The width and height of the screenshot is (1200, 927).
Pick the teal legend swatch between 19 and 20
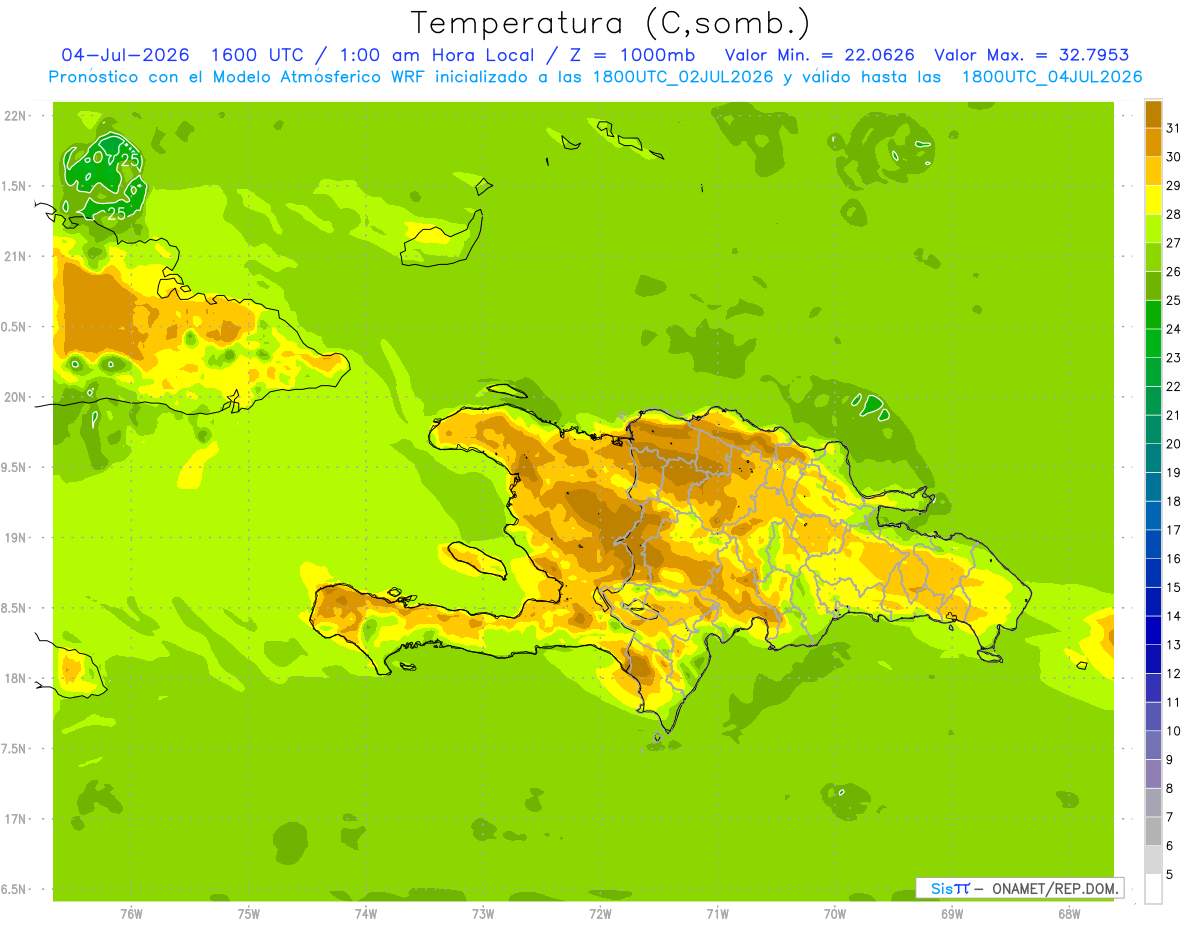[x=1153, y=458]
